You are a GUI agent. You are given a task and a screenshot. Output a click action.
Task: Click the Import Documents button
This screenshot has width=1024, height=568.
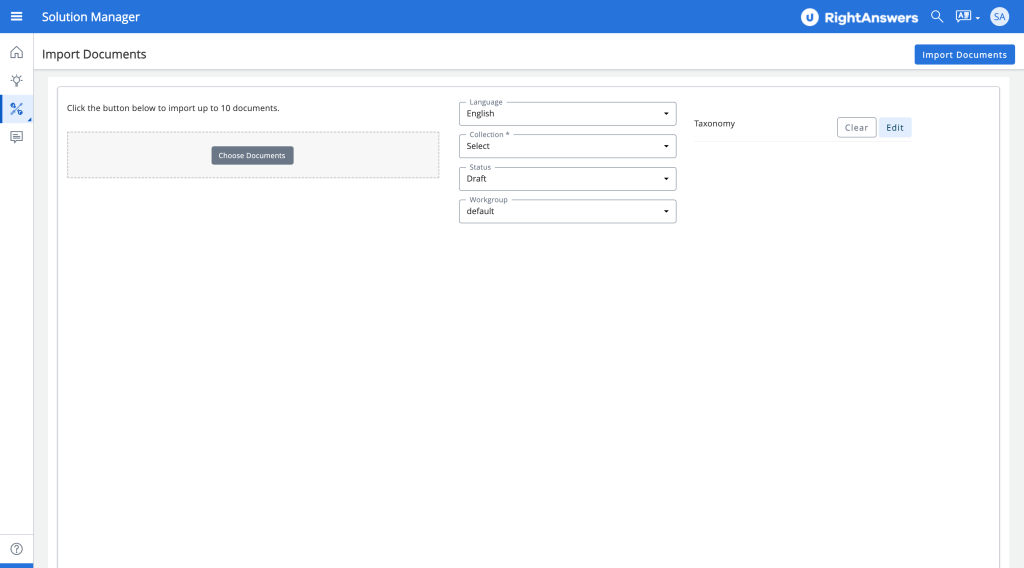click(x=964, y=55)
